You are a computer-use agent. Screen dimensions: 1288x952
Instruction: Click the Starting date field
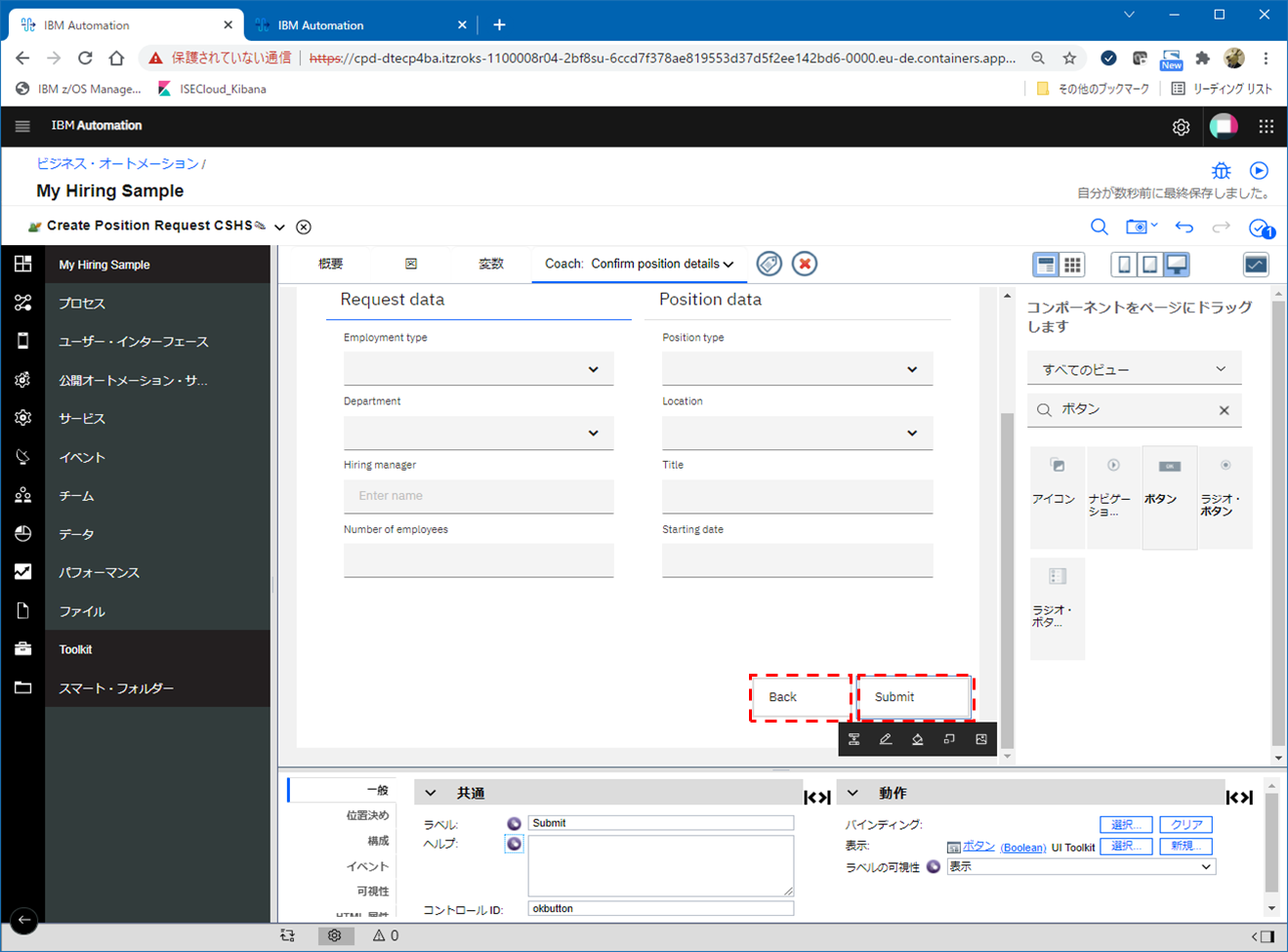[x=797, y=561]
